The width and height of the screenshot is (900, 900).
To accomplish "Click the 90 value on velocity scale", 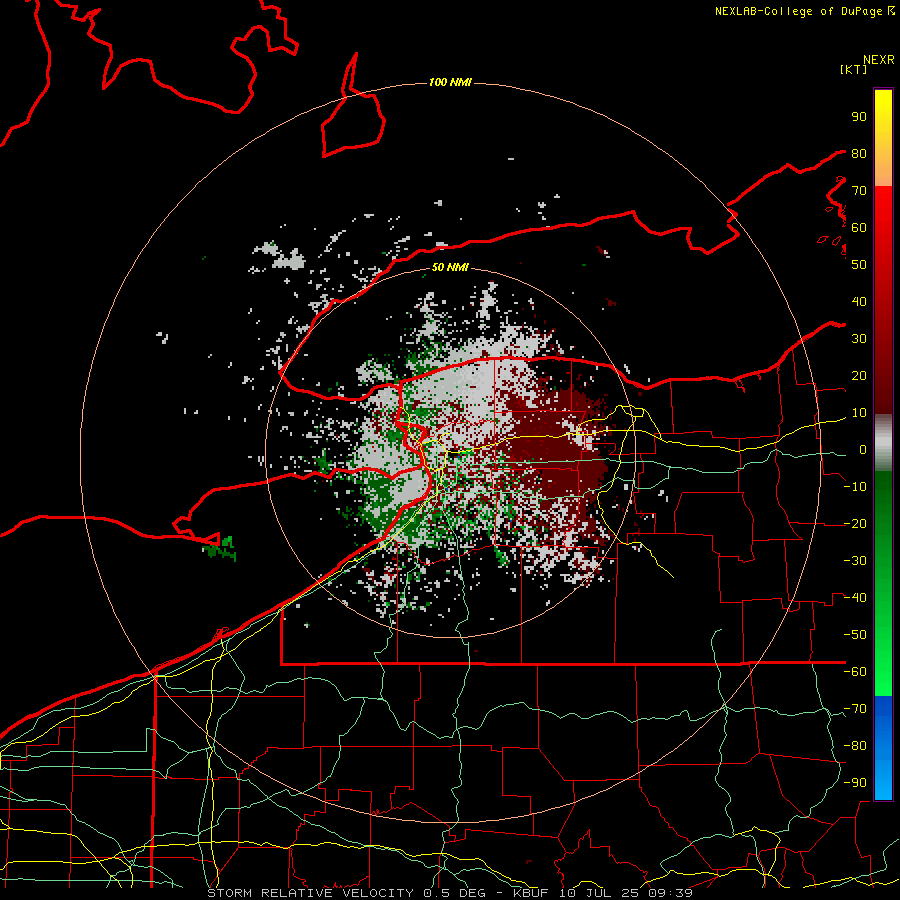I will [x=859, y=117].
